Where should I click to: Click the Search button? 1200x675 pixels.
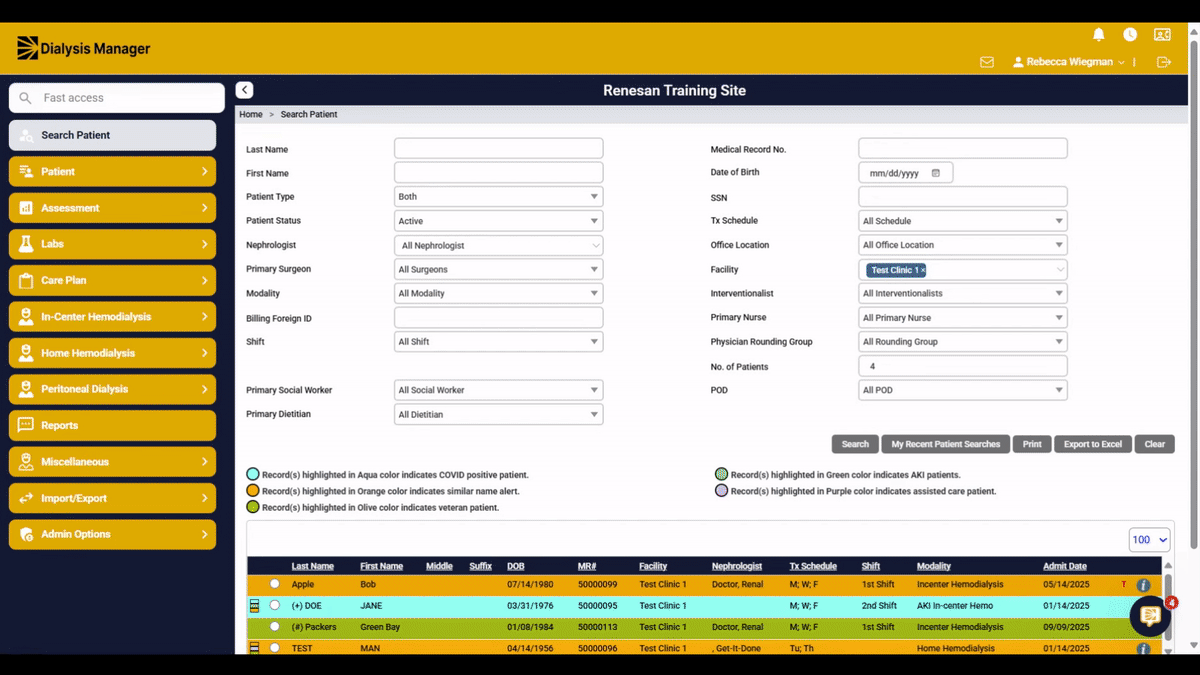(855, 444)
